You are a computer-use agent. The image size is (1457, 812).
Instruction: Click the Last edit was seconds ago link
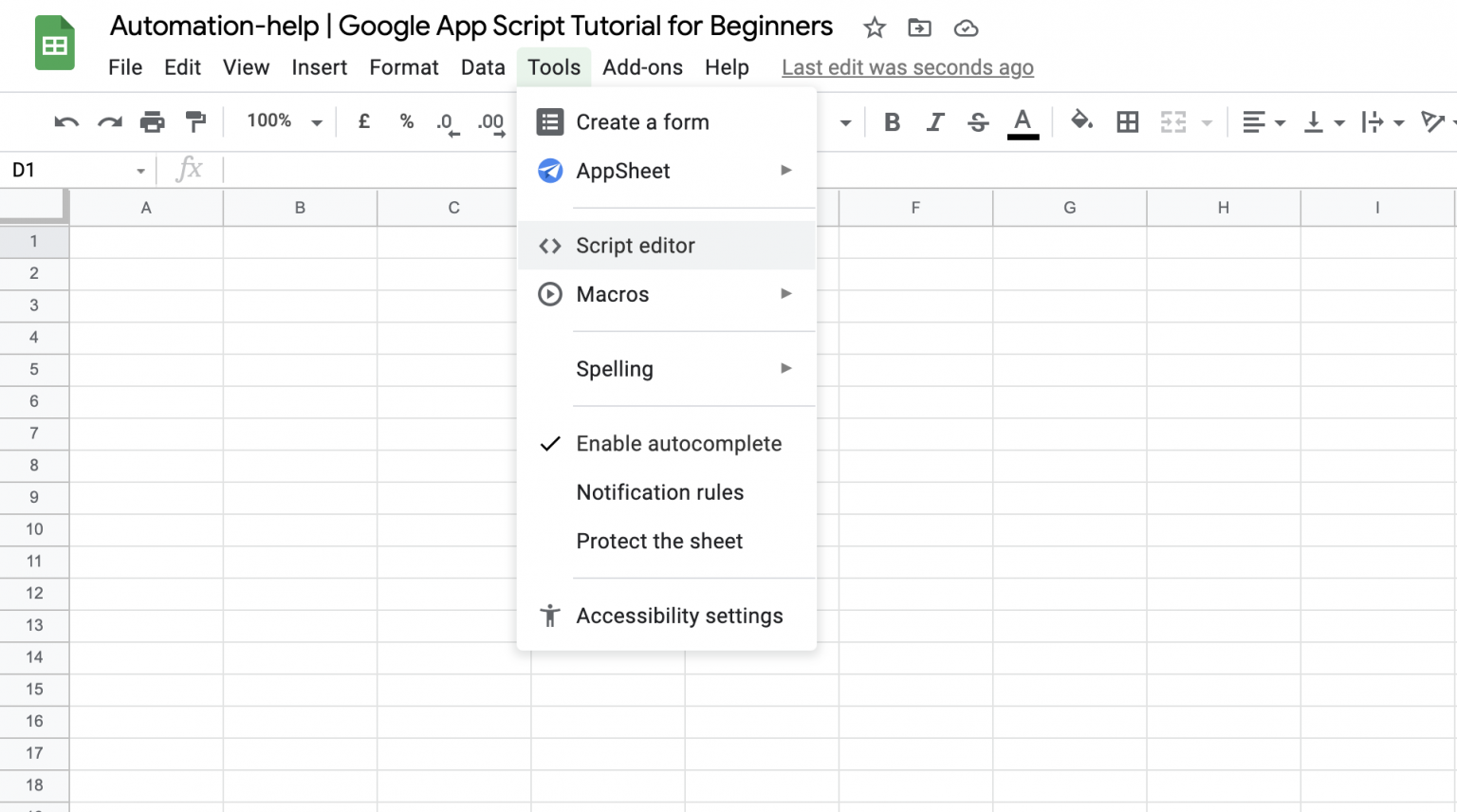(x=907, y=66)
